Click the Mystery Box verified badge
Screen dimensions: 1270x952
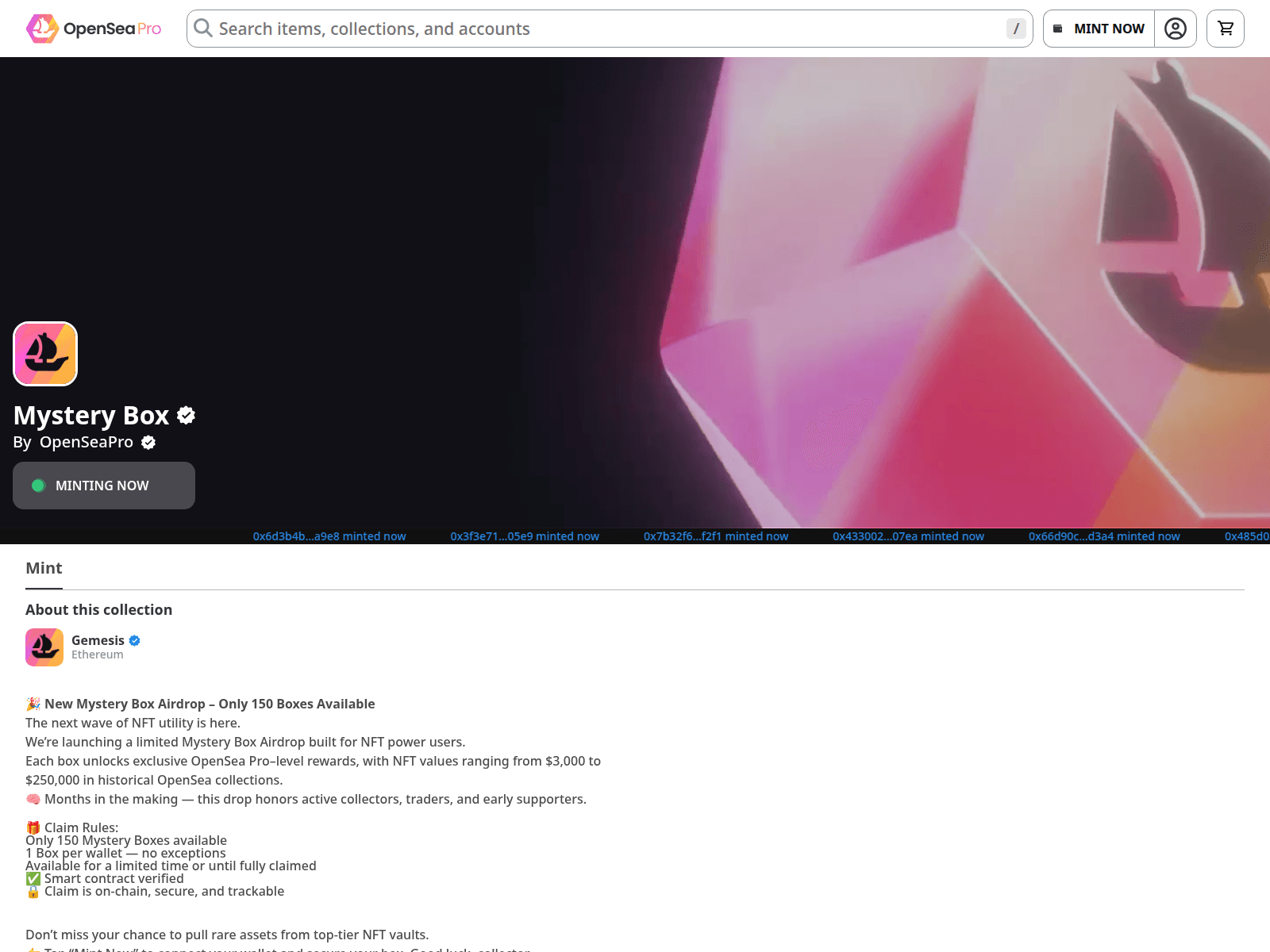[x=187, y=415]
